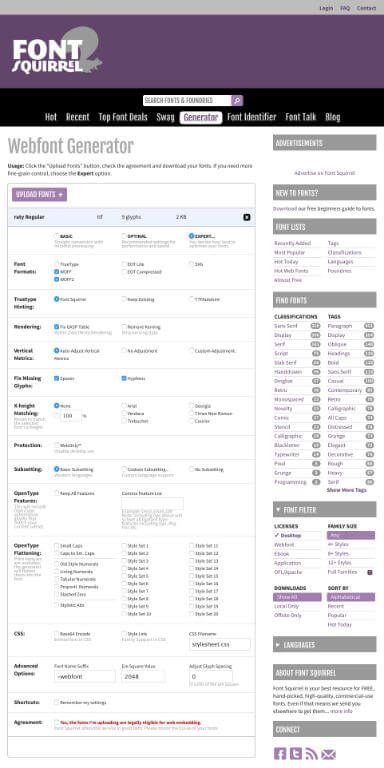384x768 pixels.
Task: Select the No Subsetting radio button
Action: pos(192,469)
